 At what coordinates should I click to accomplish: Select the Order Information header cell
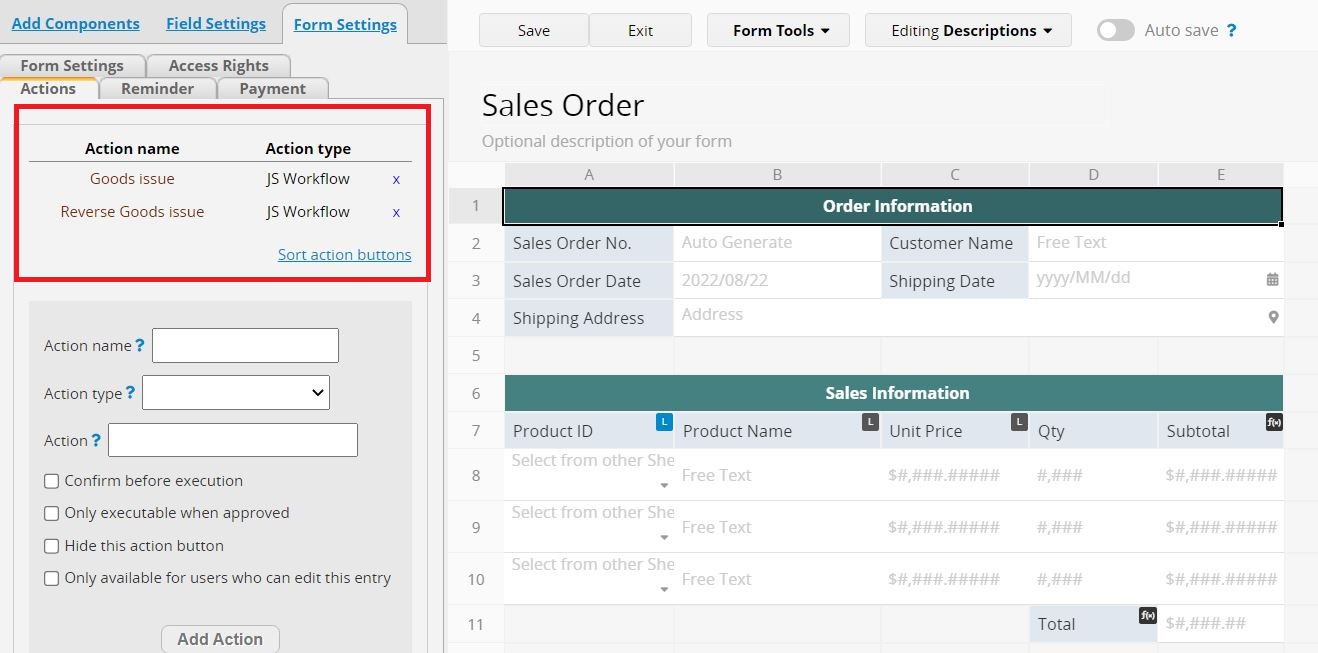(x=893, y=206)
